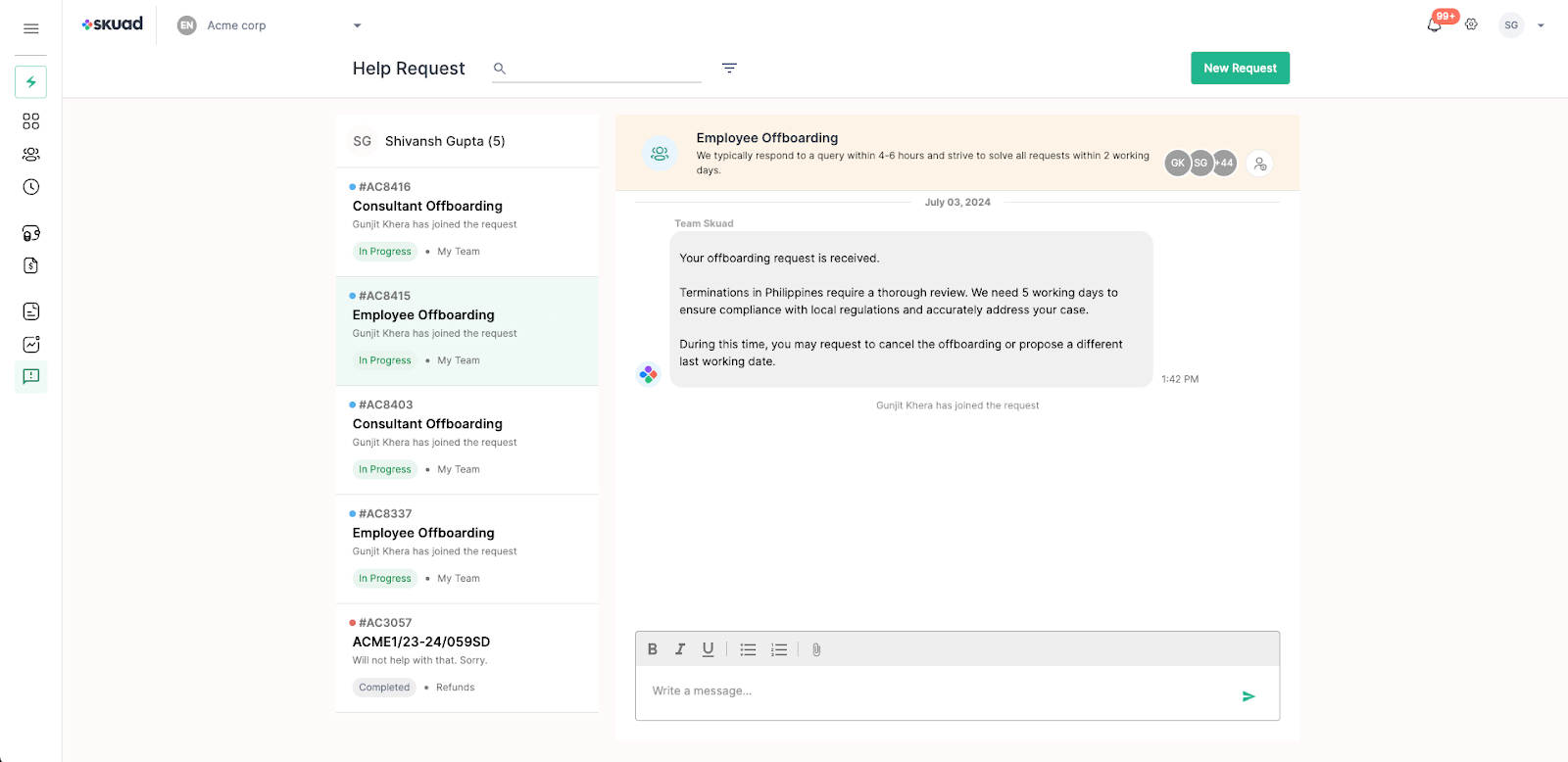Click My Team label on #AC8337
The width and height of the screenshot is (1568, 762).
point(459,579)
